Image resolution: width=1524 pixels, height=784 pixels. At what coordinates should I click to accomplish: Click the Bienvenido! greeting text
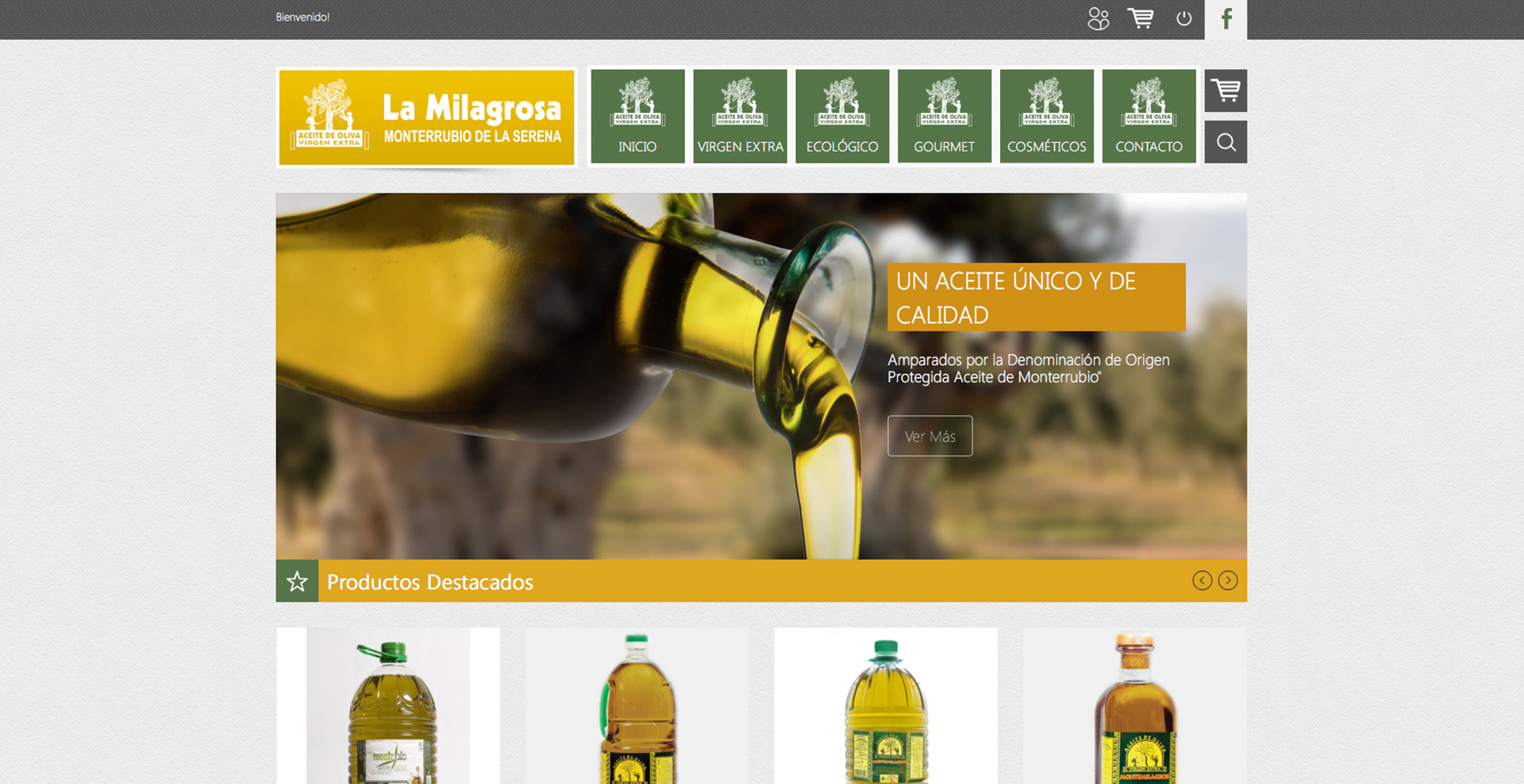(x=302, y=17)
